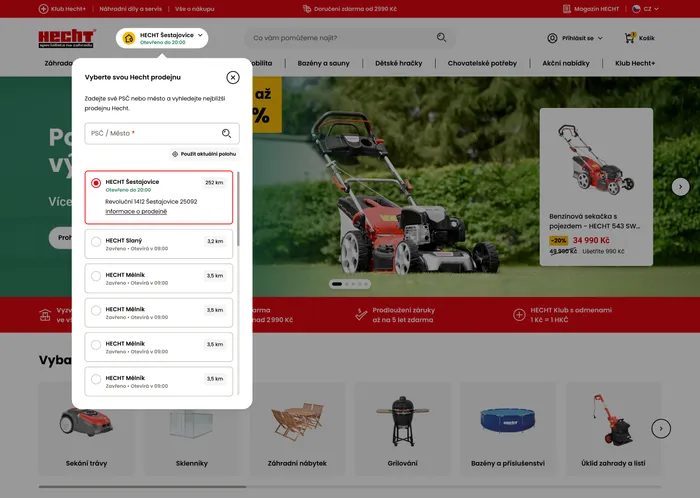Open the Bazény a příslušenství pool image
This screenshot has width=700, height=498.
[508, 421]
